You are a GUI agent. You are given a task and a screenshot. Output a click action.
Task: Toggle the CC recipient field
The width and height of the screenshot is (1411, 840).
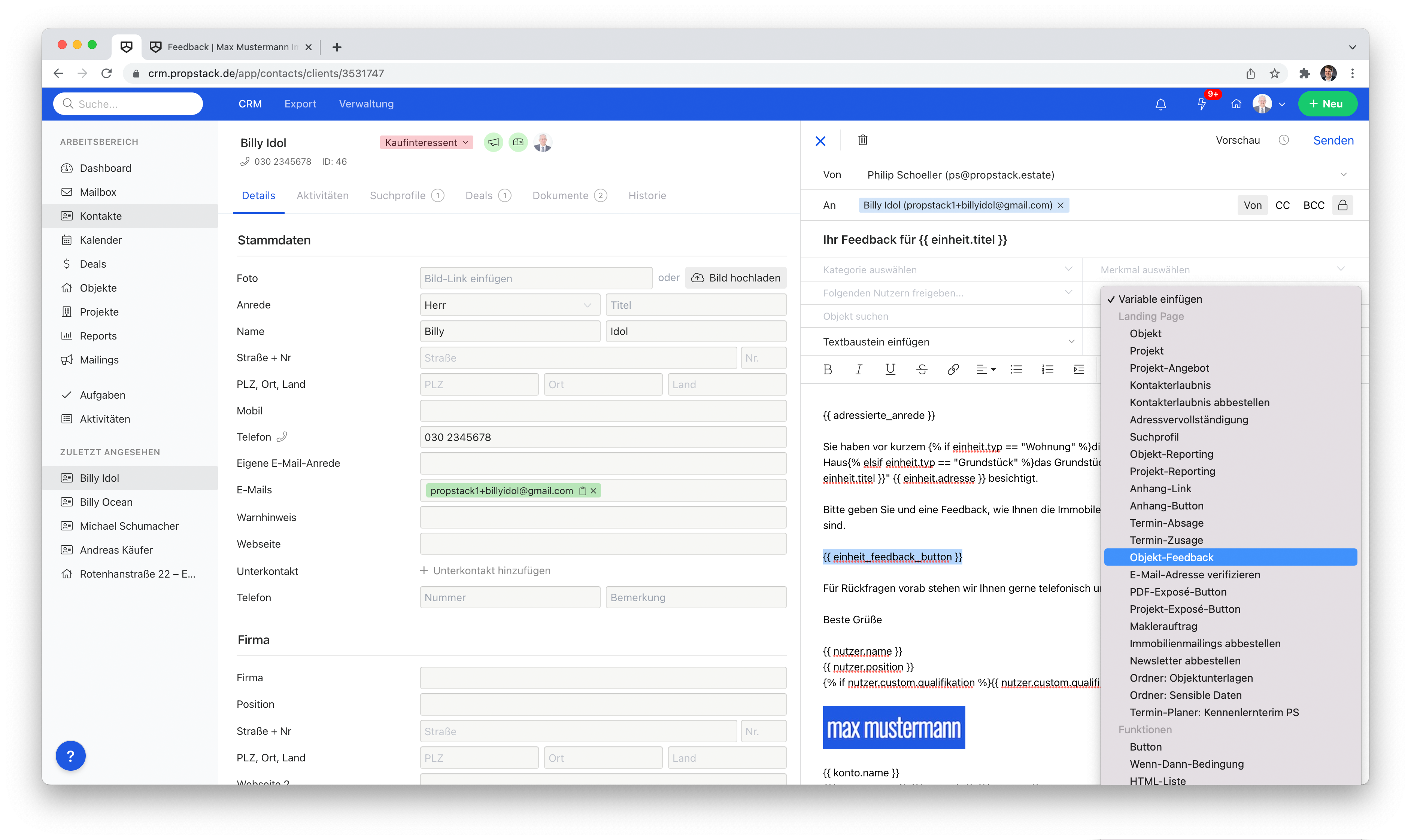tap(1282, 206)
